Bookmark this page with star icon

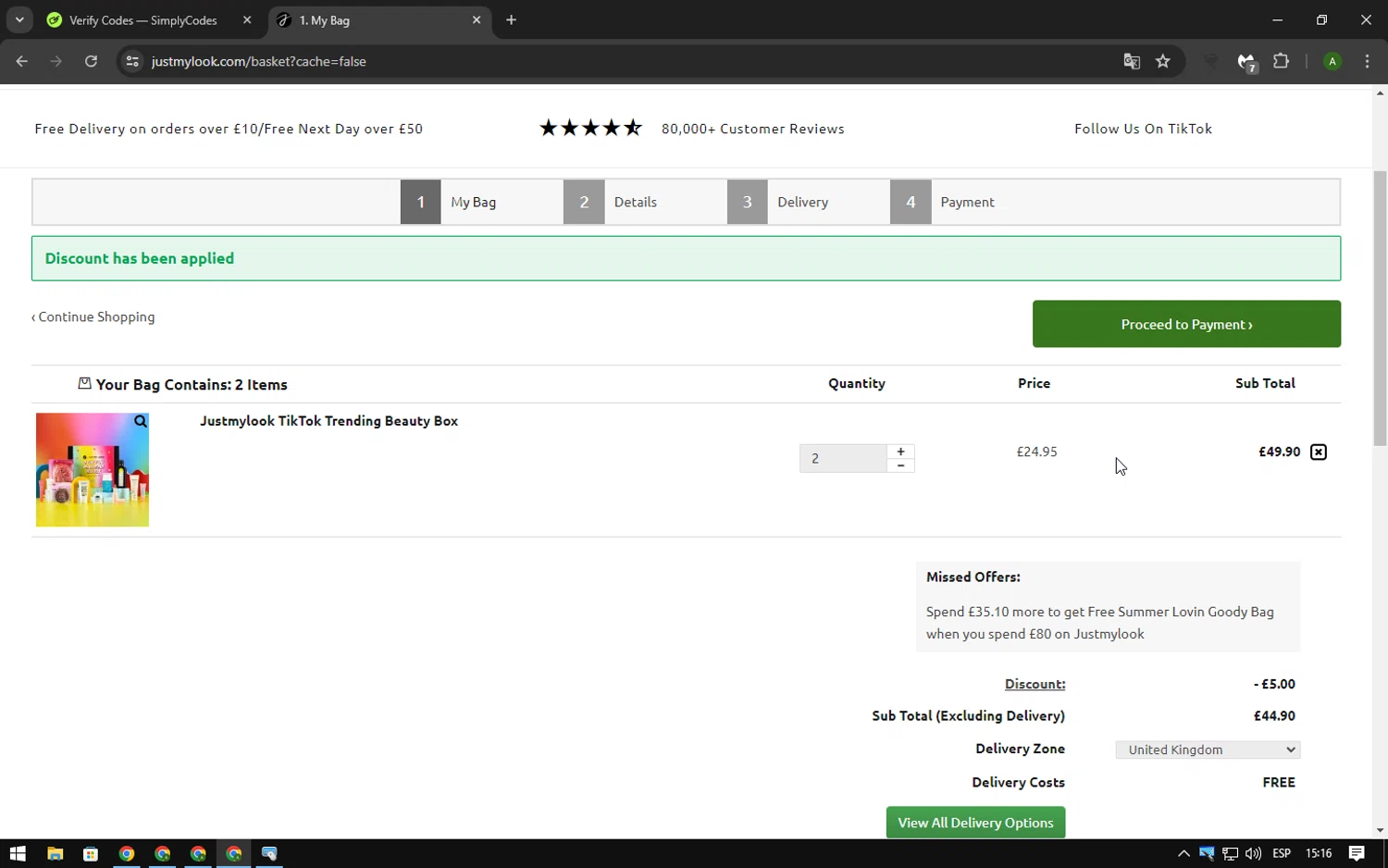coord(1163,61)
